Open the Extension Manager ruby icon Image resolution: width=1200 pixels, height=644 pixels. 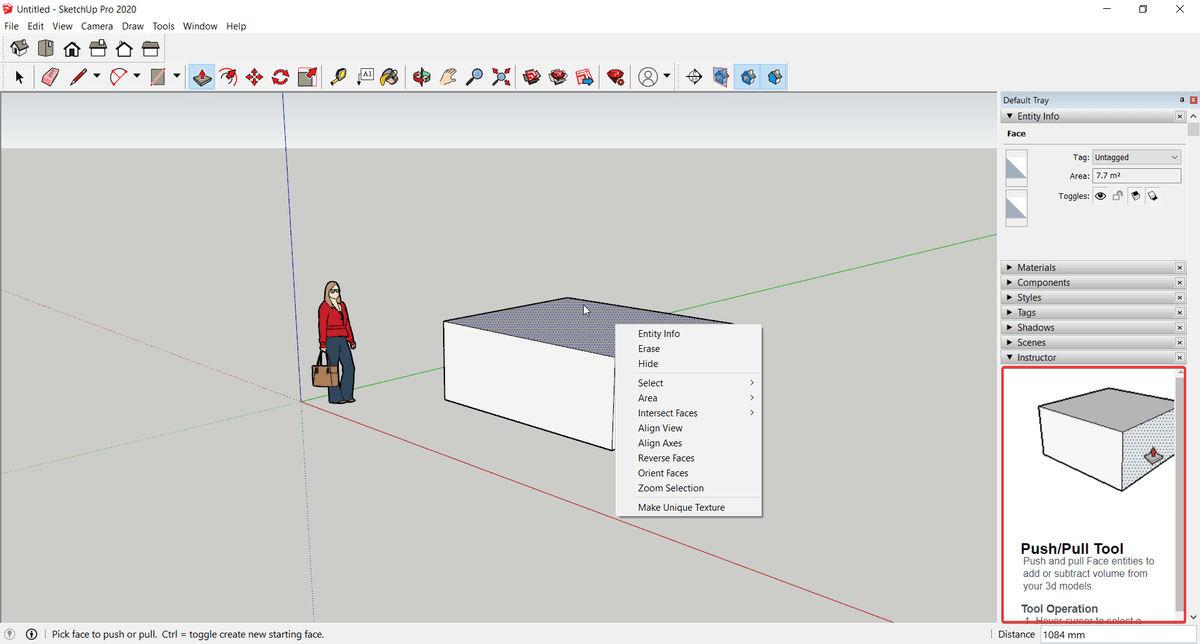pyautogui.click(x=616, y=77)
